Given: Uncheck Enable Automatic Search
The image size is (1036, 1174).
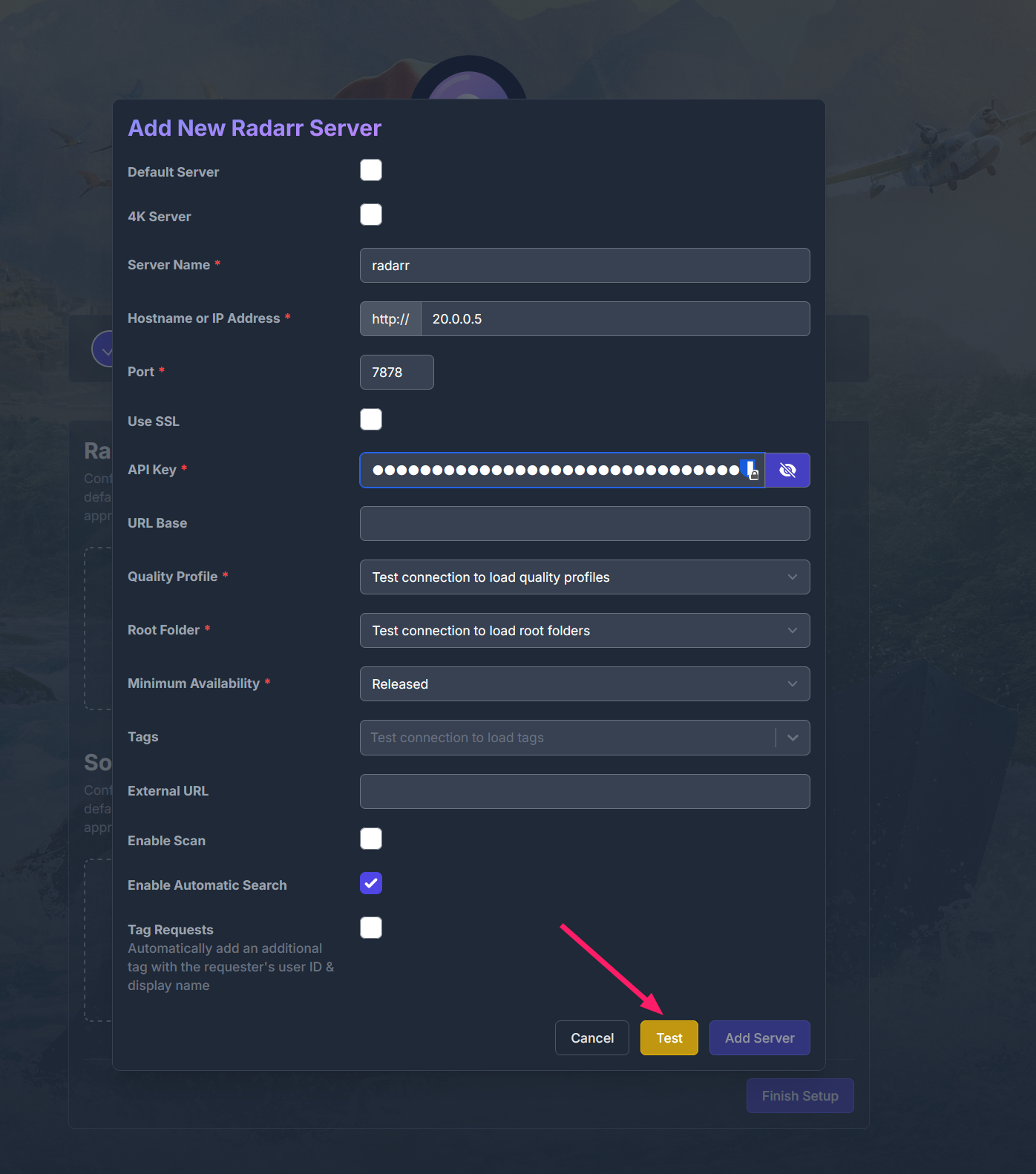Looking at the screenshot, I should pos(371,884).
